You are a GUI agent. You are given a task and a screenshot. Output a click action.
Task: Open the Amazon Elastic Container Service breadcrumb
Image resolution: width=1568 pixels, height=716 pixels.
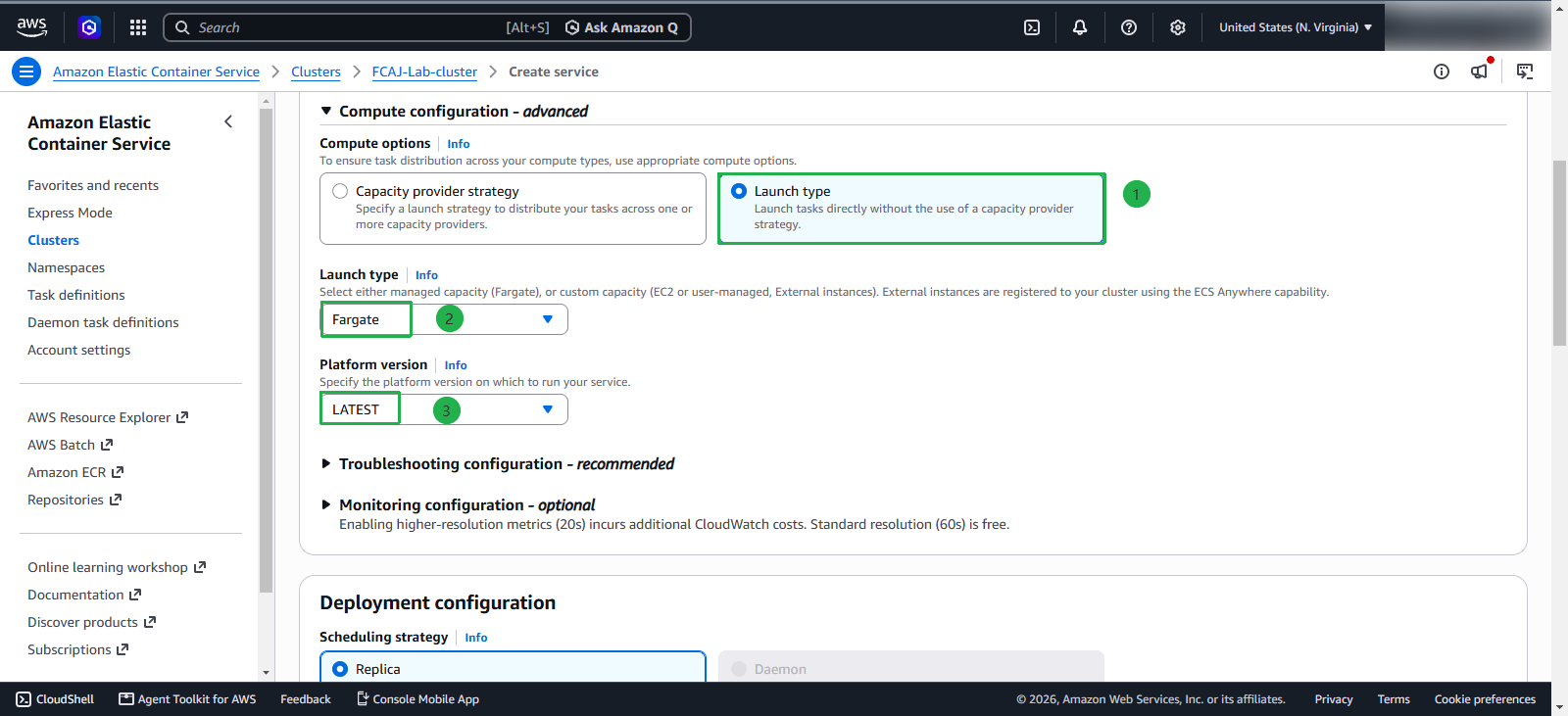click(x=156, y=72)
